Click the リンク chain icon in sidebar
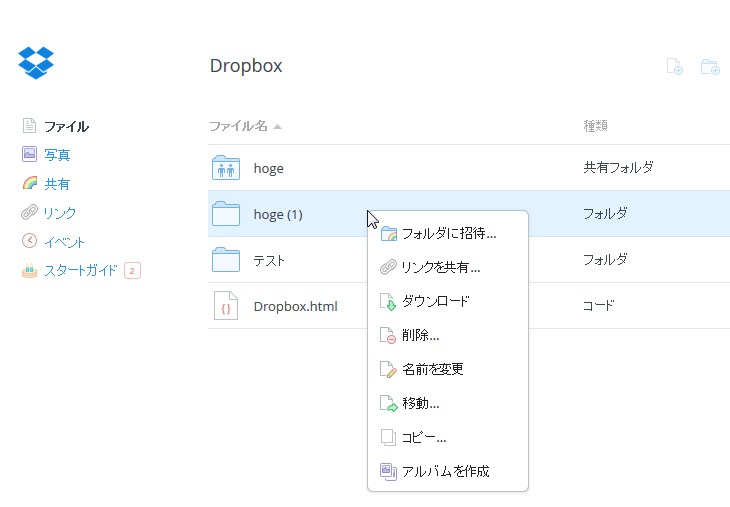 (29, 212)
